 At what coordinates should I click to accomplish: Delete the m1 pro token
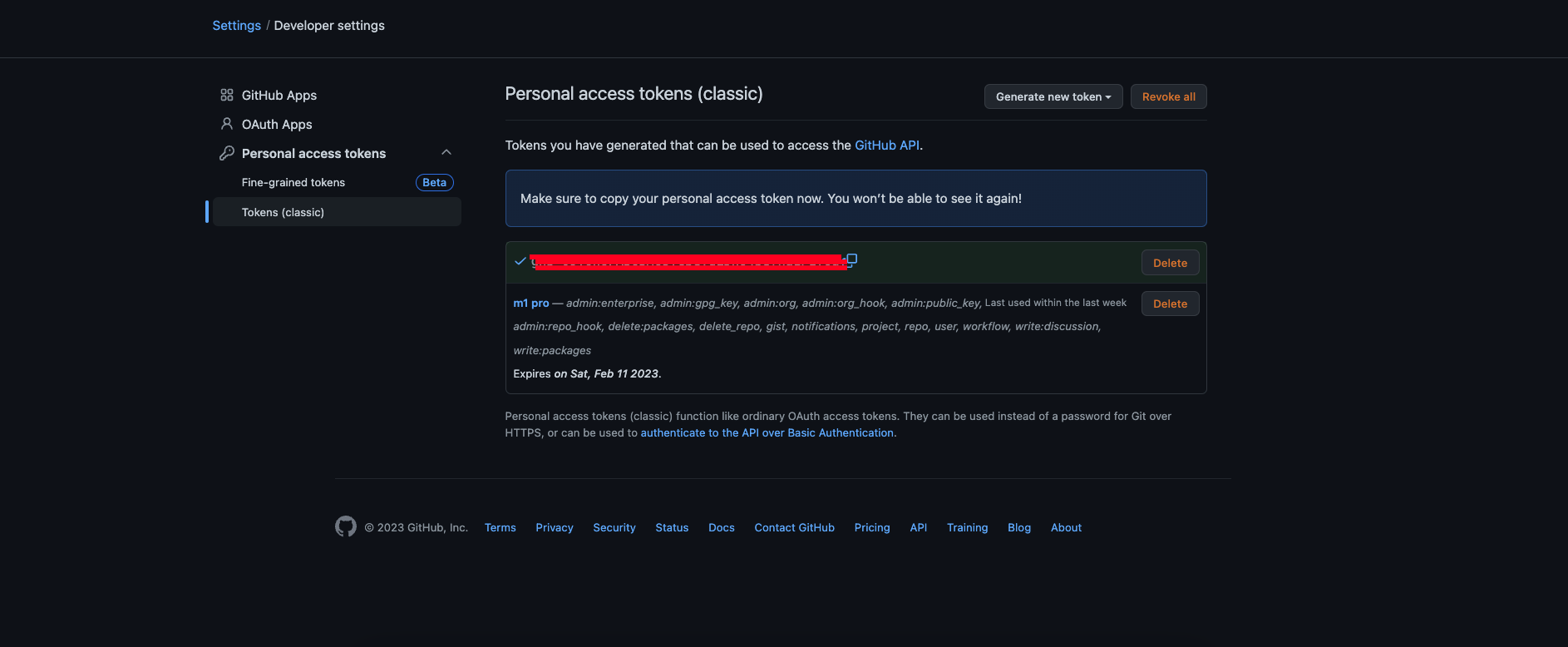1170,304
